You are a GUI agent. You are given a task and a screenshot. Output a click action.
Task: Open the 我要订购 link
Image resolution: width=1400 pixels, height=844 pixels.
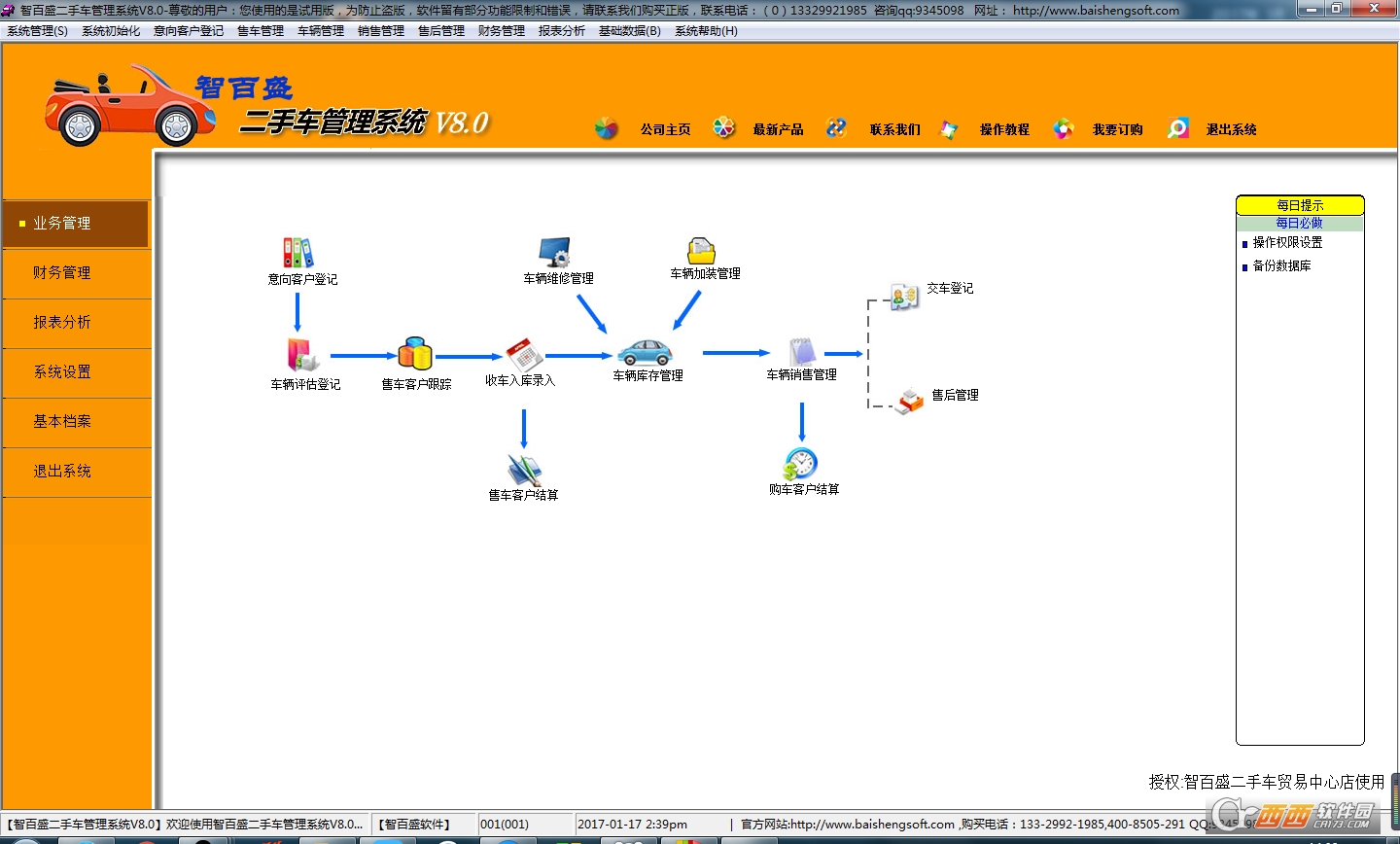pos(1118,129)
